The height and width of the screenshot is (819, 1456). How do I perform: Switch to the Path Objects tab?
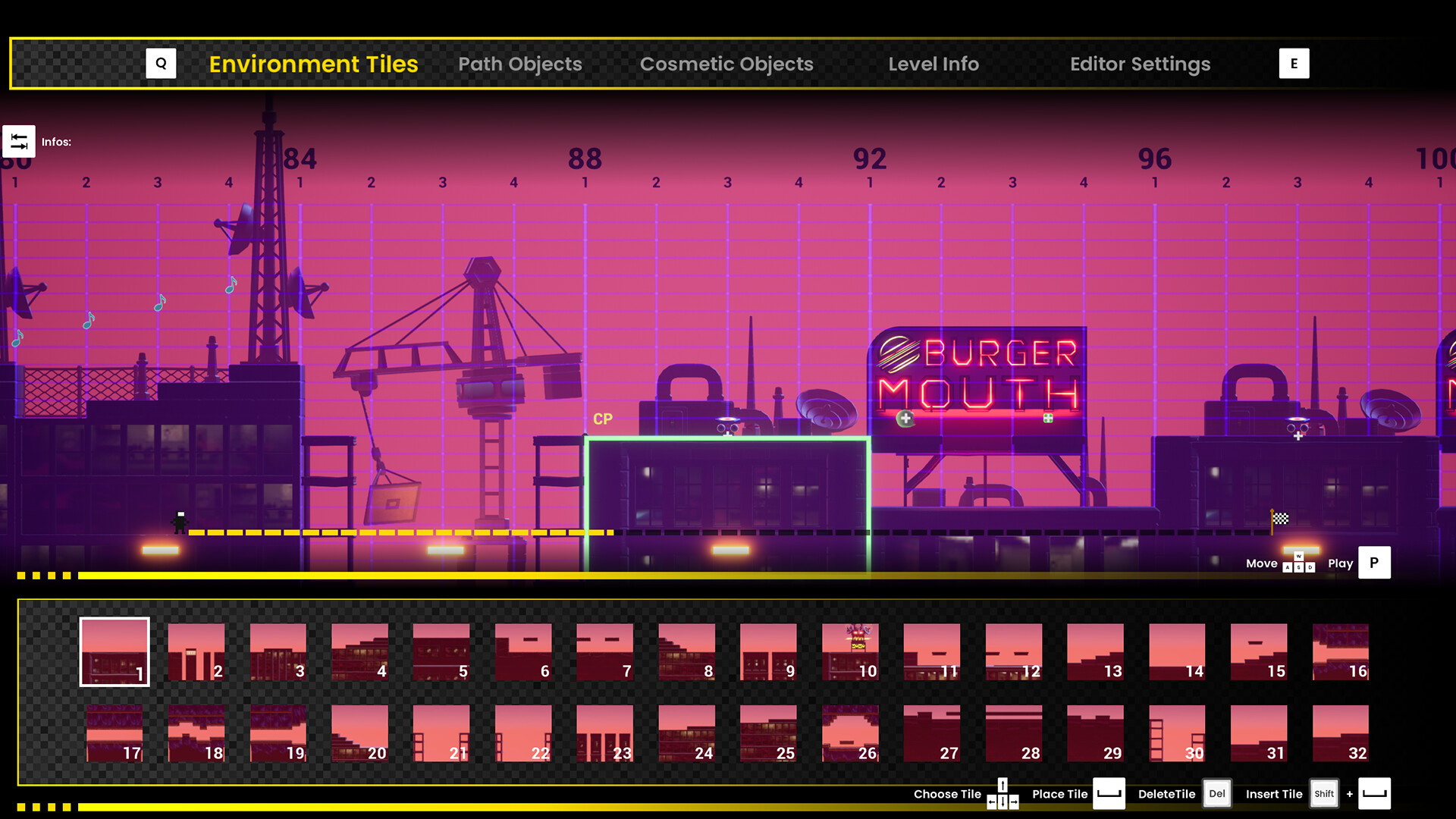519,64
